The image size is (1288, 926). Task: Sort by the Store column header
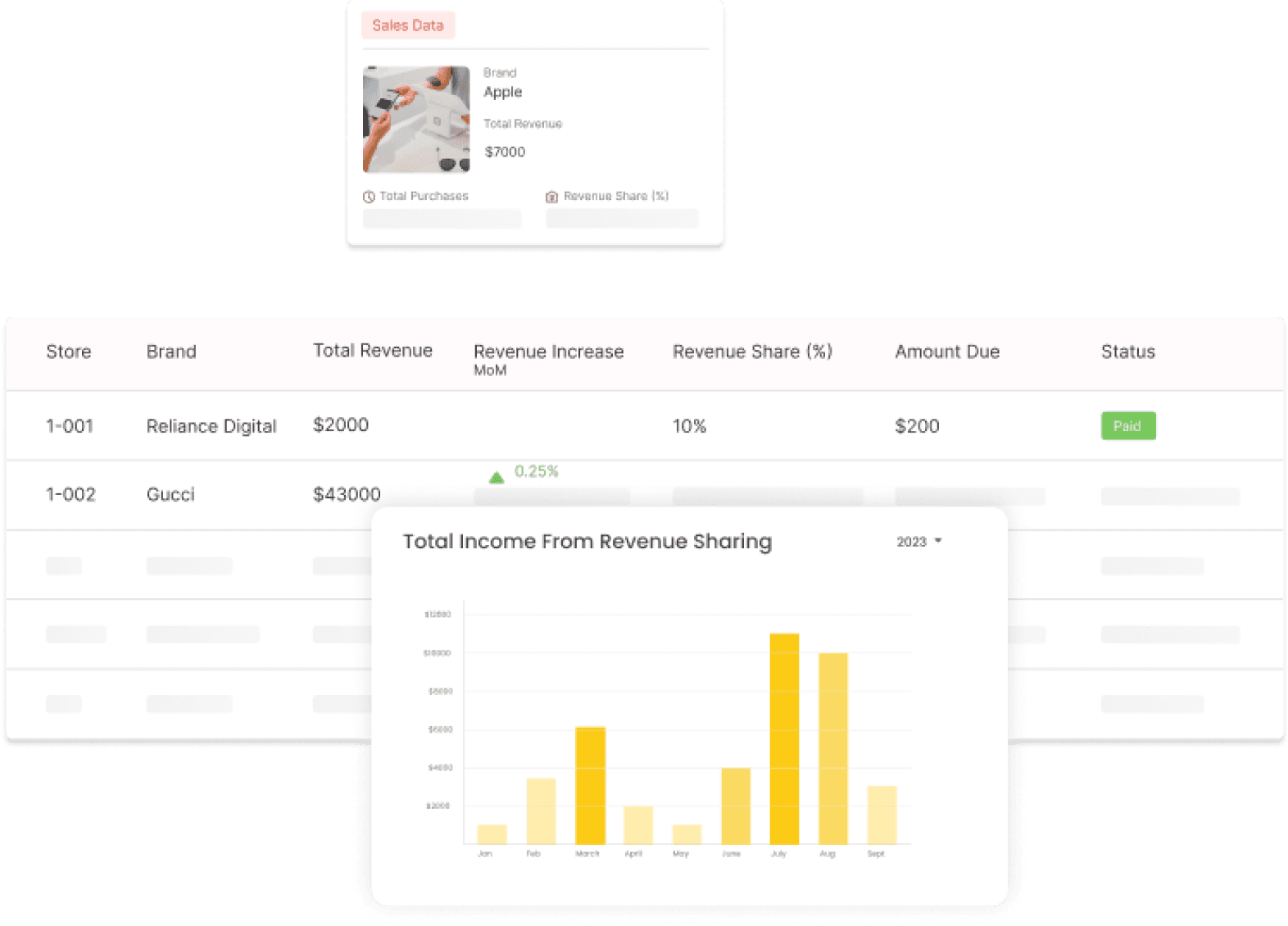[69, 352]
